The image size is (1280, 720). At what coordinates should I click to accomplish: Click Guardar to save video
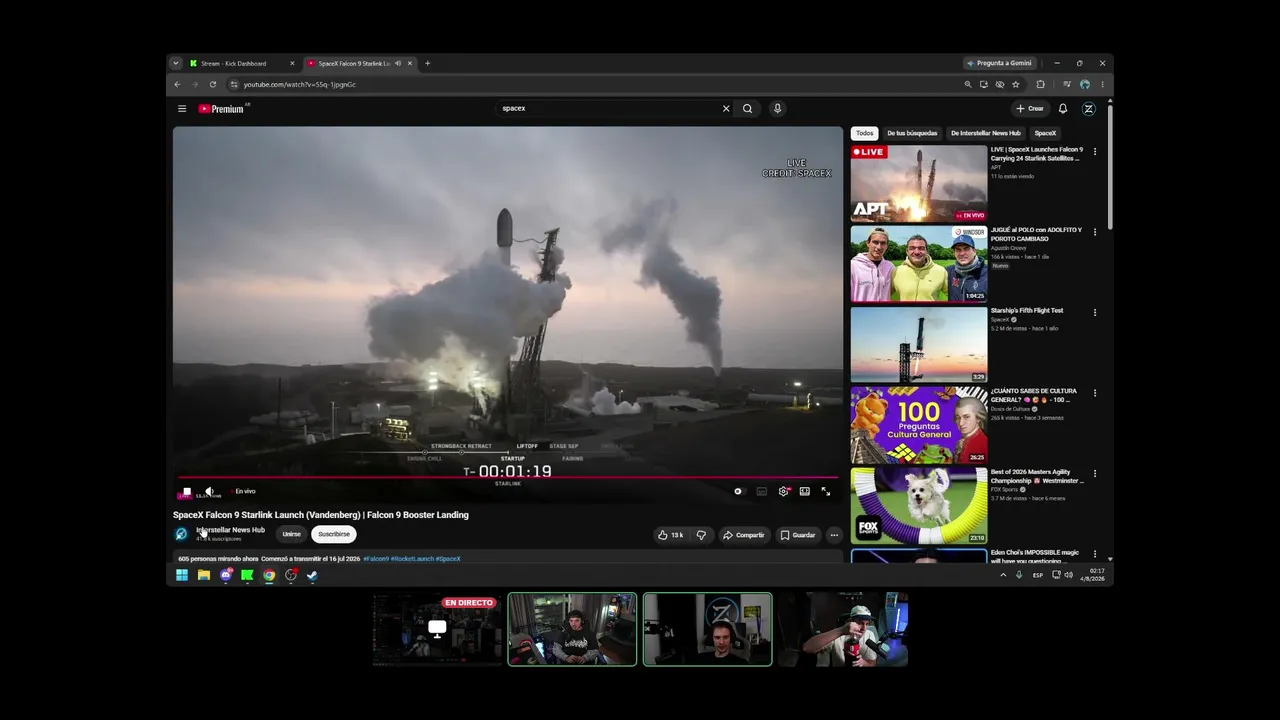(798, 536)
